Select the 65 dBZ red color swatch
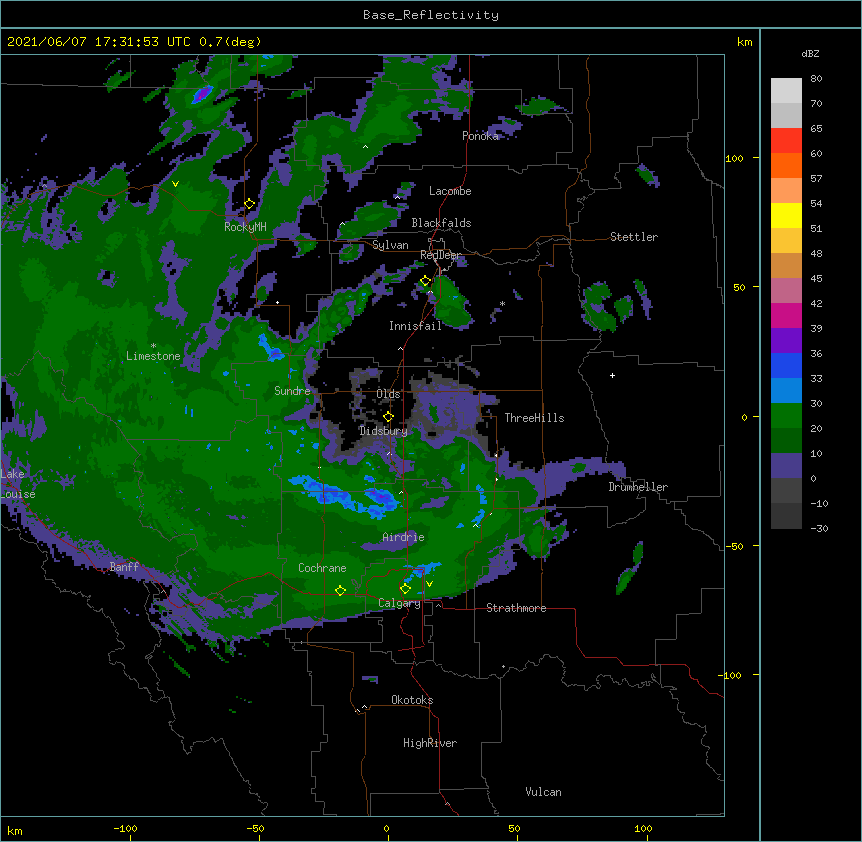 (x=786, y=141)
